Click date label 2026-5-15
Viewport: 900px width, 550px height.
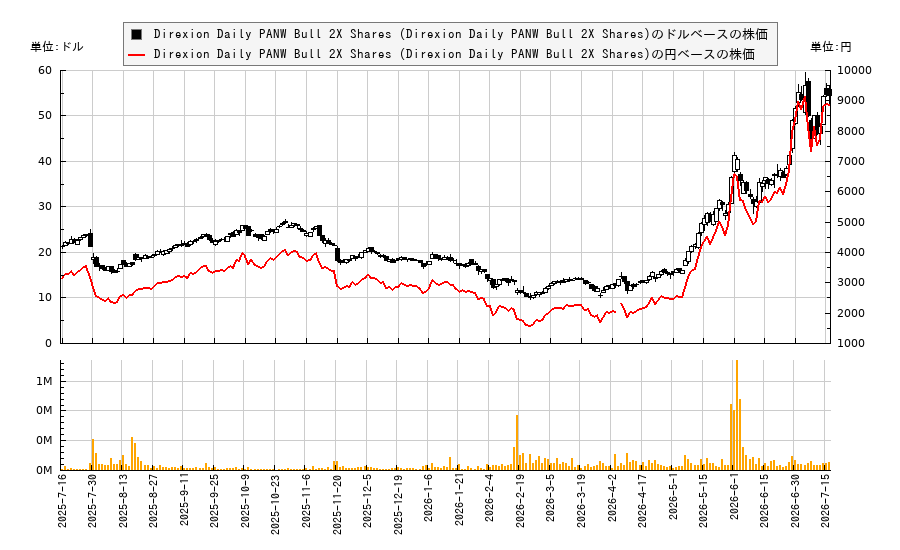(704, 501)
